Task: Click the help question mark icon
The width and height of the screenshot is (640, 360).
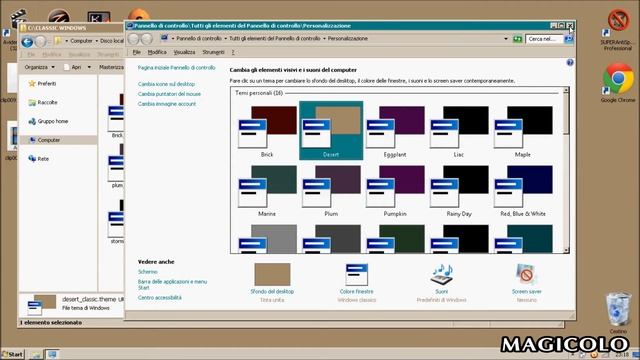Action: pos(570,62)
